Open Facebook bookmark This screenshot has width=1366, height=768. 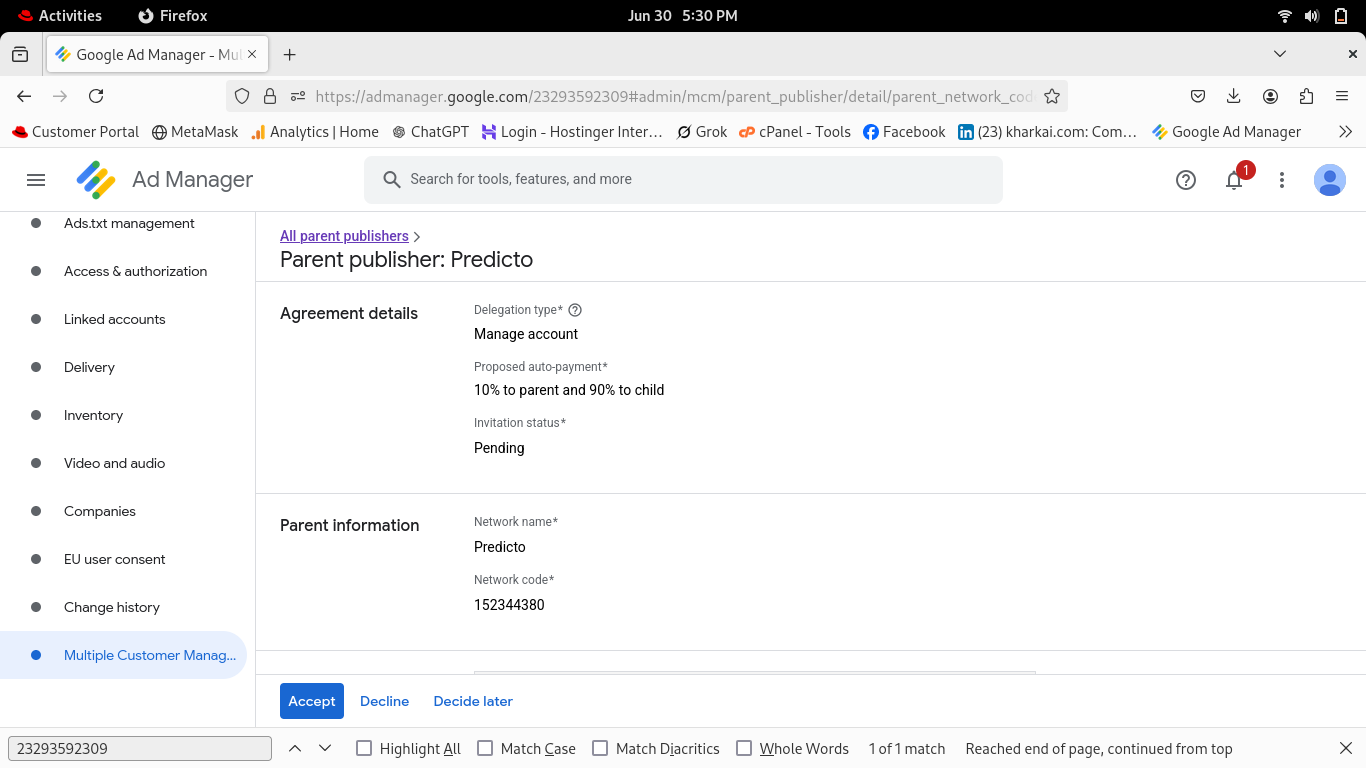tap(904, 132)
